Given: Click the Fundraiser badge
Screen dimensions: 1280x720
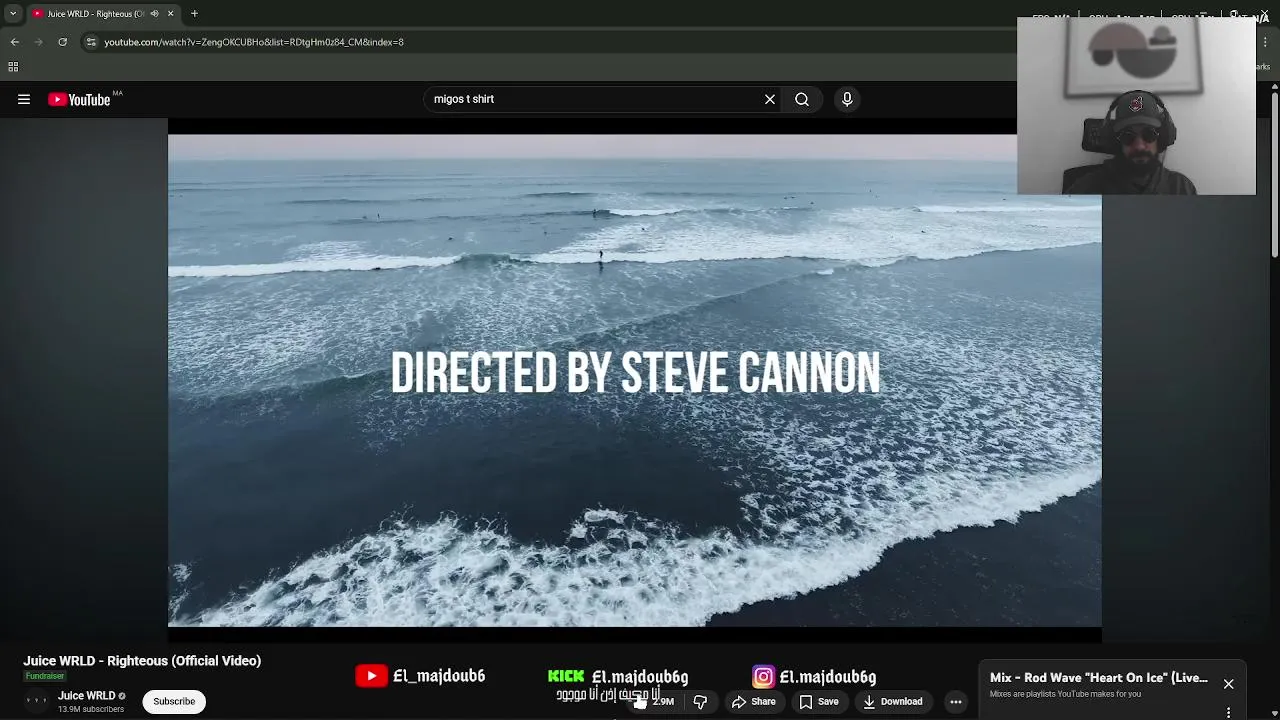Looking at the screenshot, I should coord(45,676).
